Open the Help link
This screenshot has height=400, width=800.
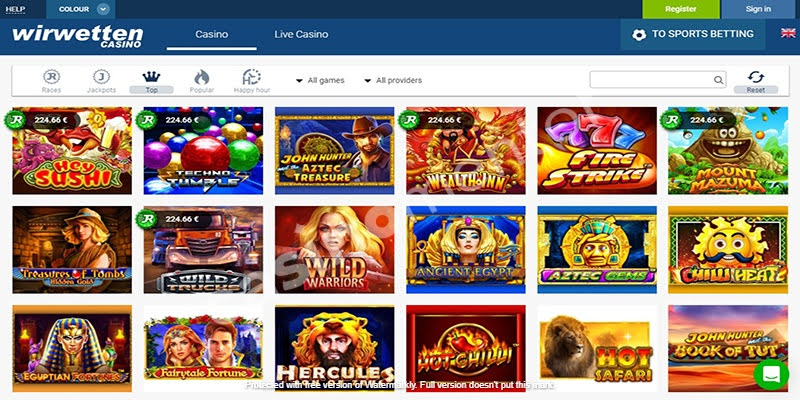[15, 9]
